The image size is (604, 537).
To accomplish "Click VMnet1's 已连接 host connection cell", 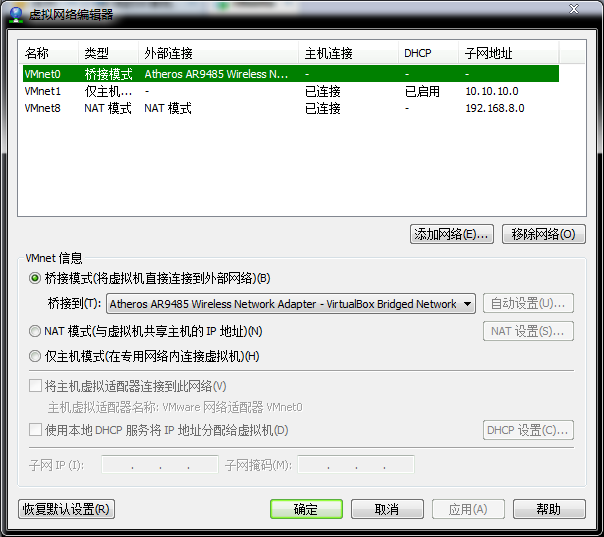I will (x=323, y=91).
